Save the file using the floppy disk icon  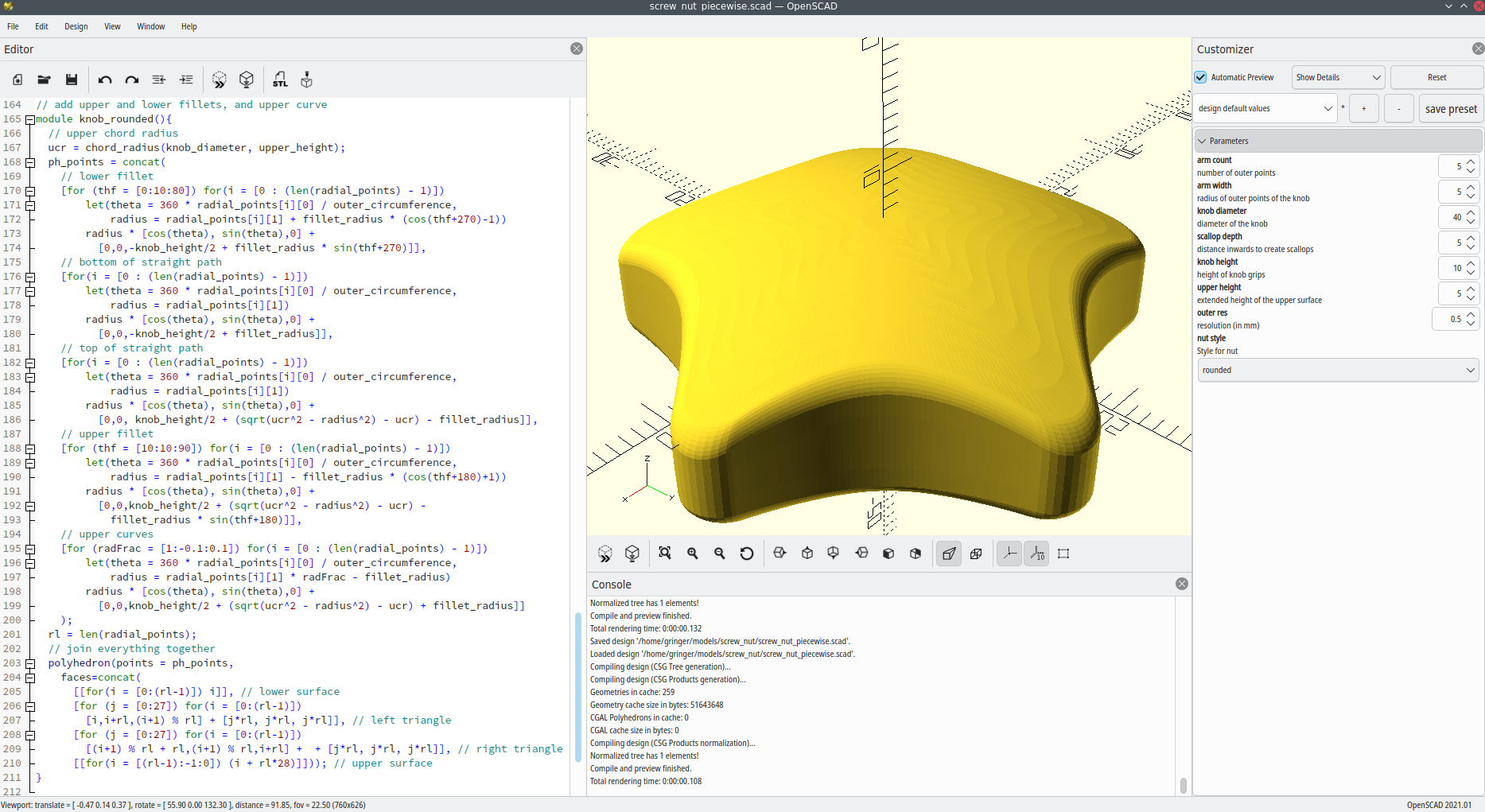click(x=72, y=80)
